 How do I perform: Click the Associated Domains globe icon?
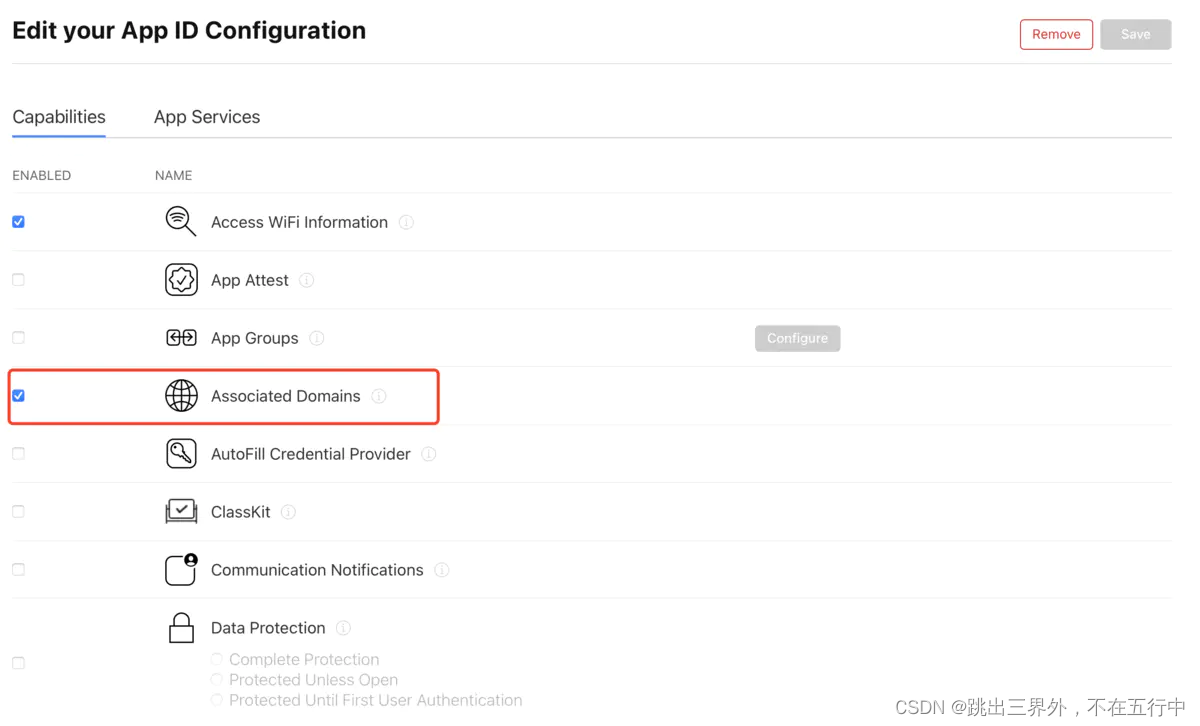coord(181,396)
